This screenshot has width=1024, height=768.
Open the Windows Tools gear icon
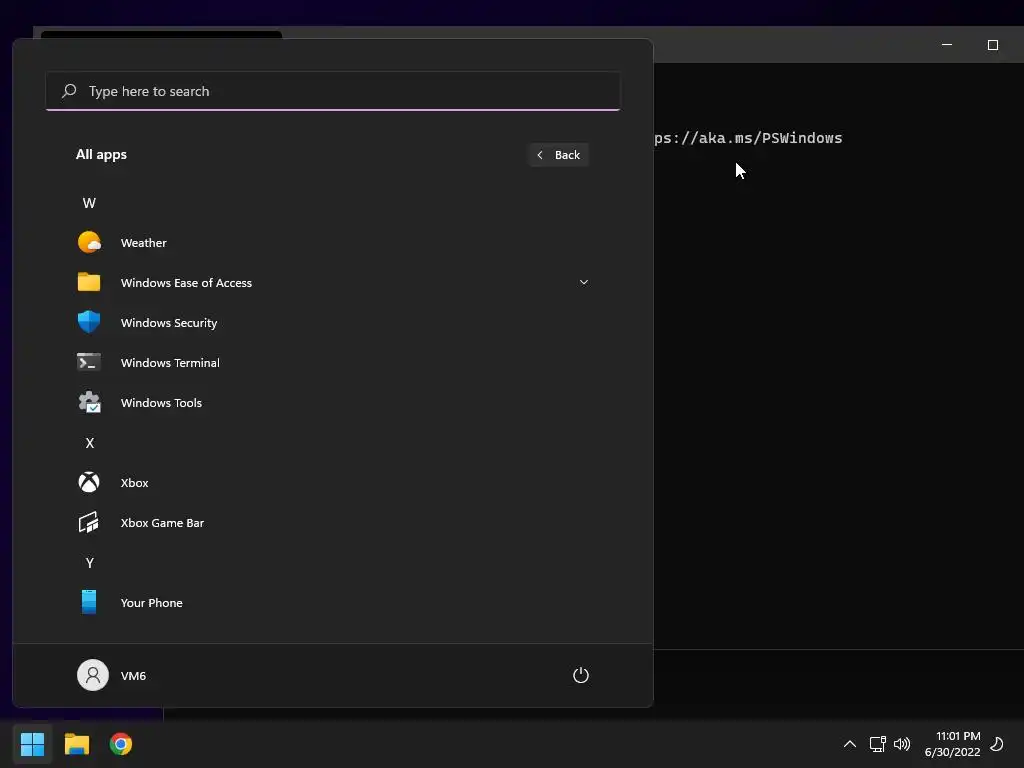click(x=89, y=402)
